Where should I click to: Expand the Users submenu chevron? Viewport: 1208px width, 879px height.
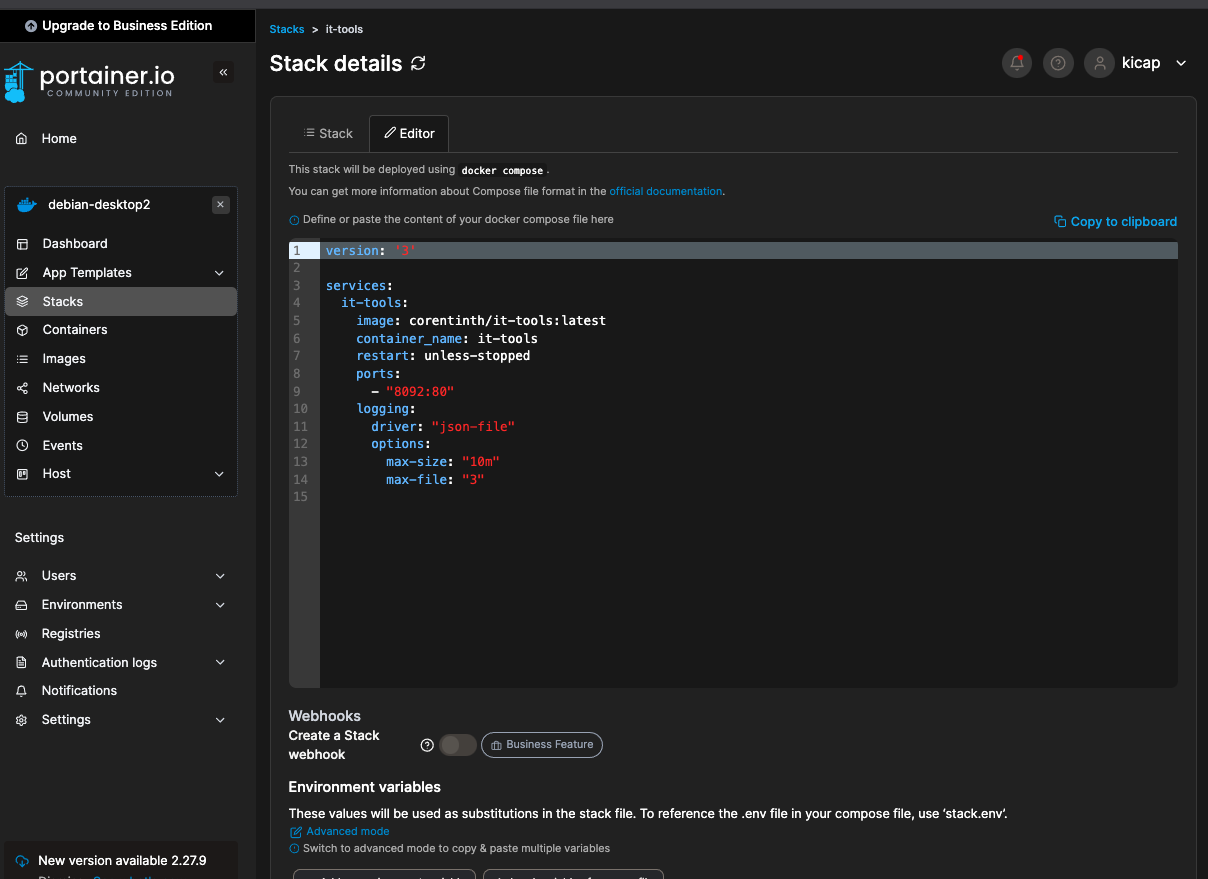pyautogui.click(x=220, y=576)
